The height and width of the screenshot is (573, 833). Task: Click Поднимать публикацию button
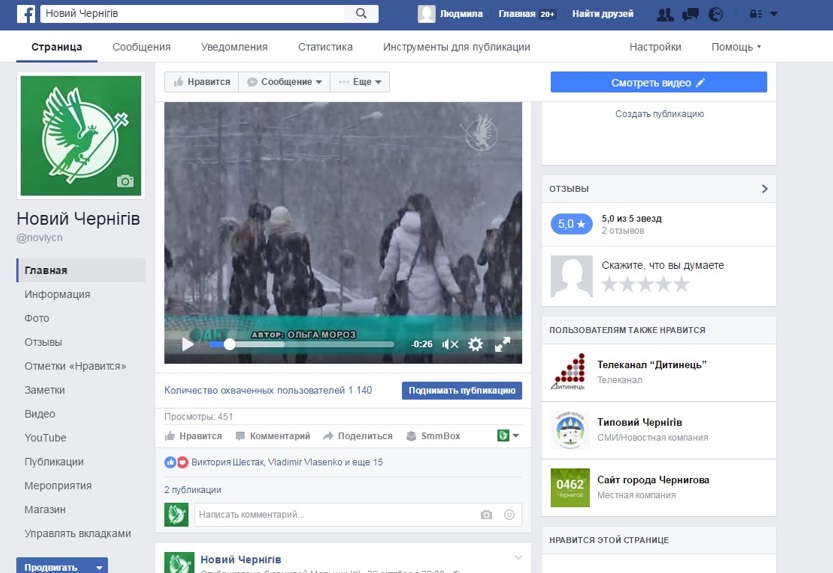pos(462,390)
